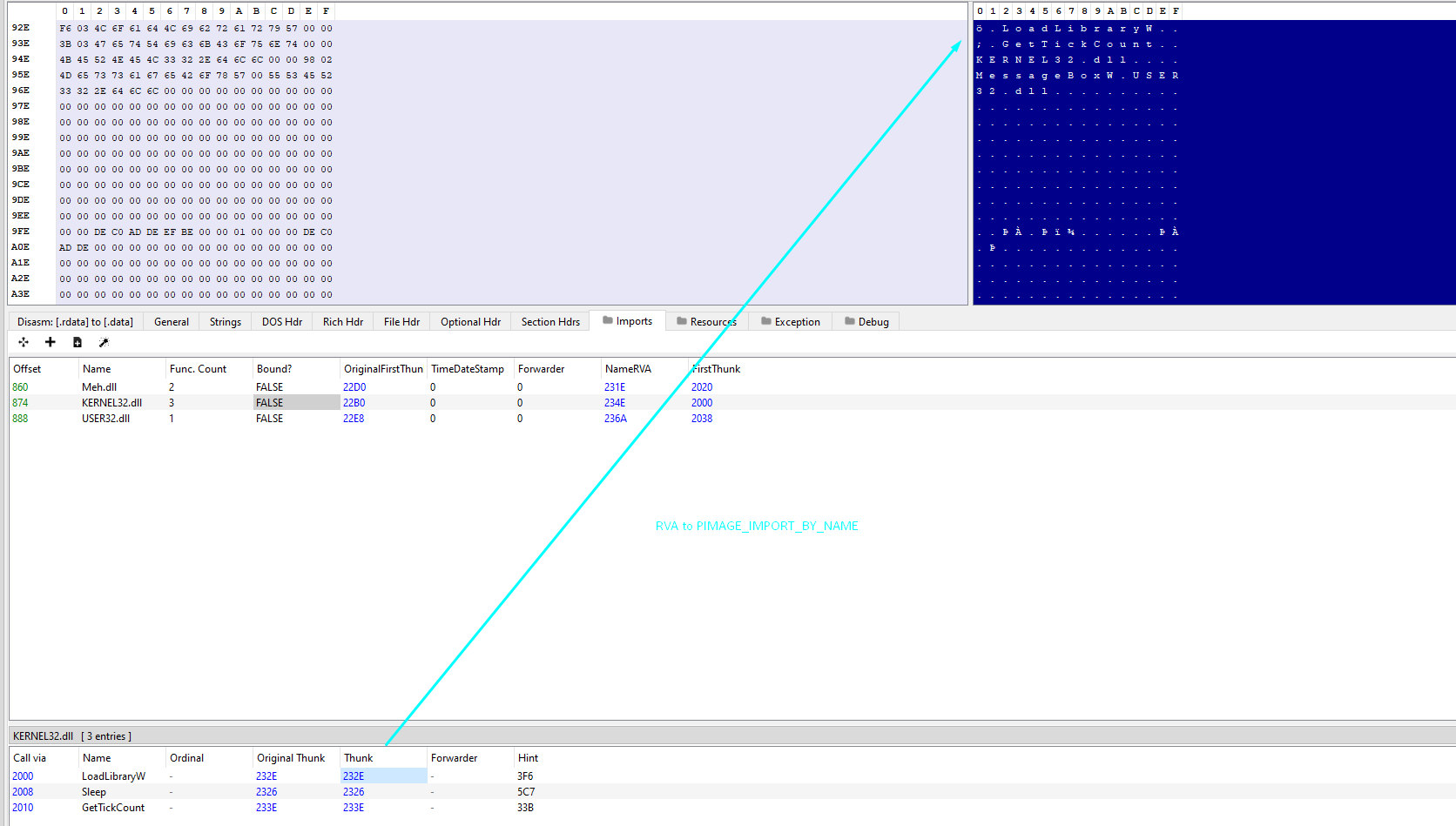Click the FirstThunk value 2020

[702, 387]
